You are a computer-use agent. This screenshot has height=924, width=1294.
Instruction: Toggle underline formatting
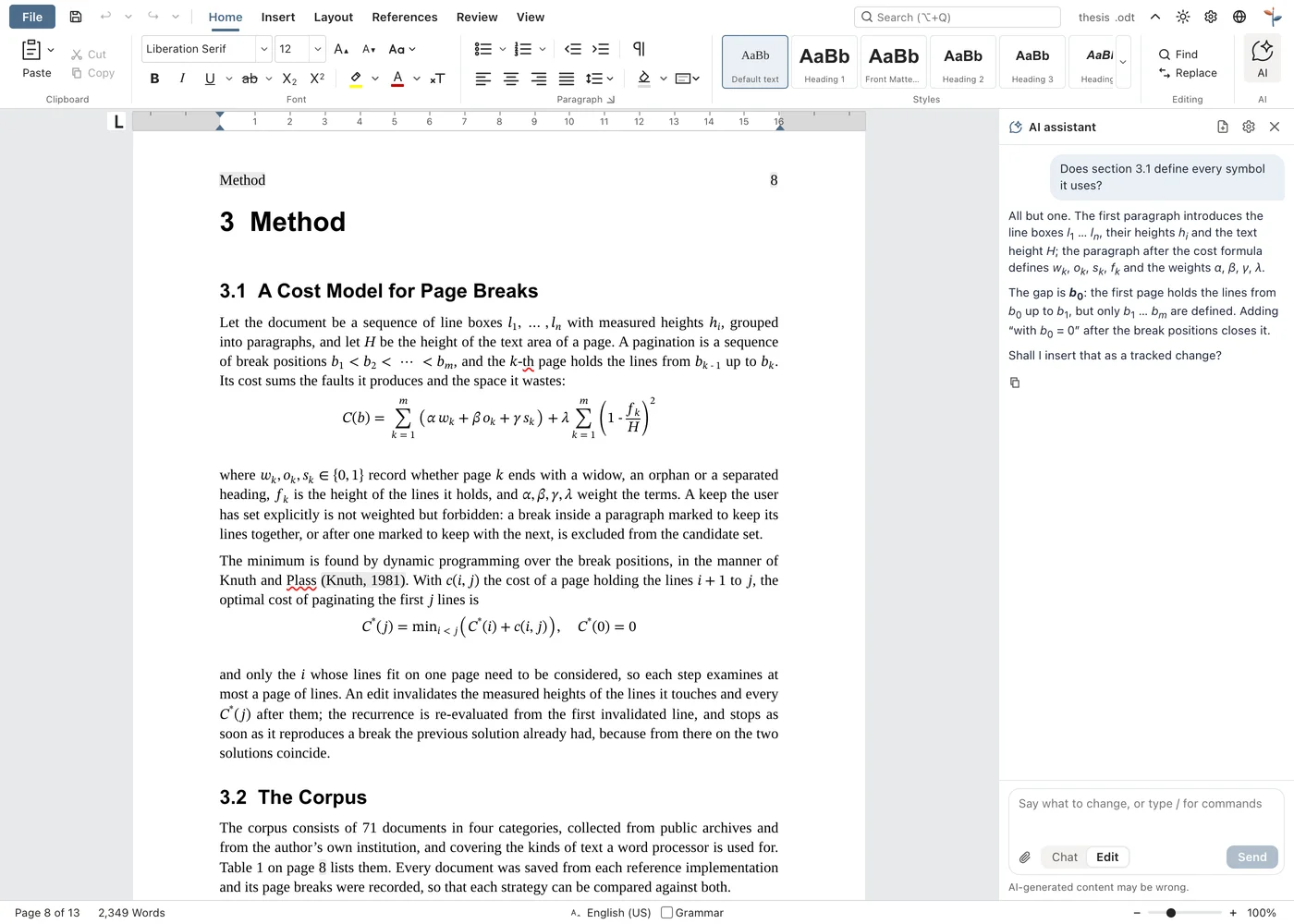210,79
